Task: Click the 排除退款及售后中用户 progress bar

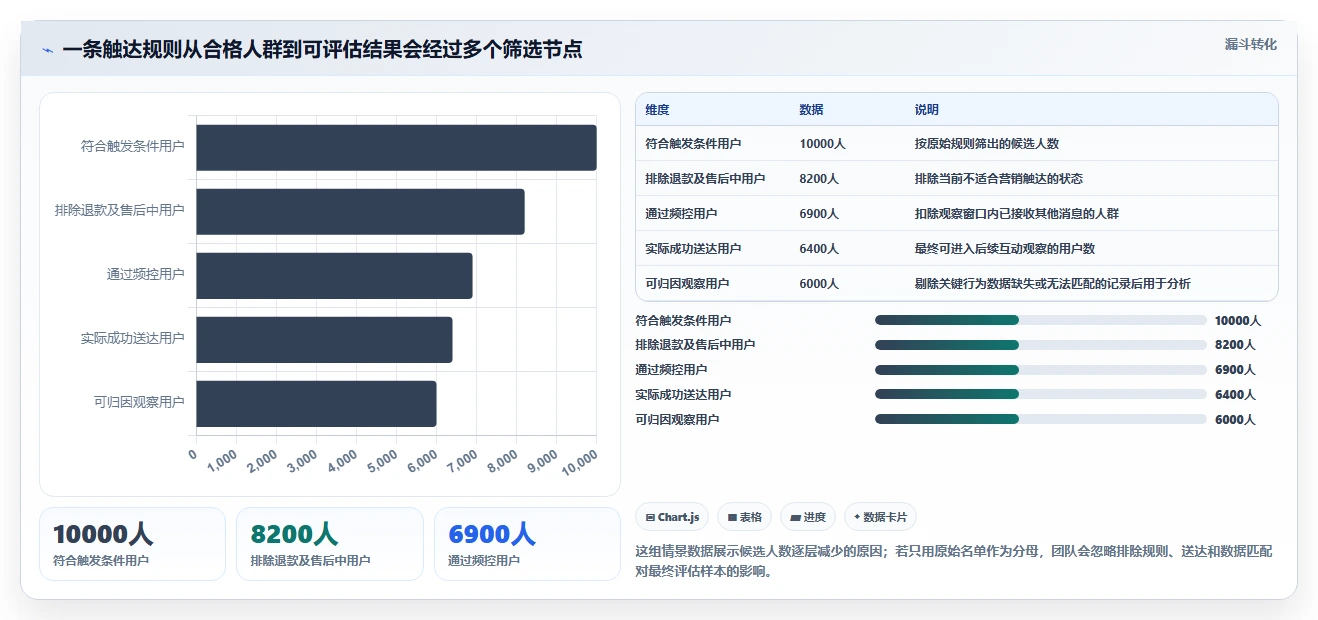Action: (1041, 345)
